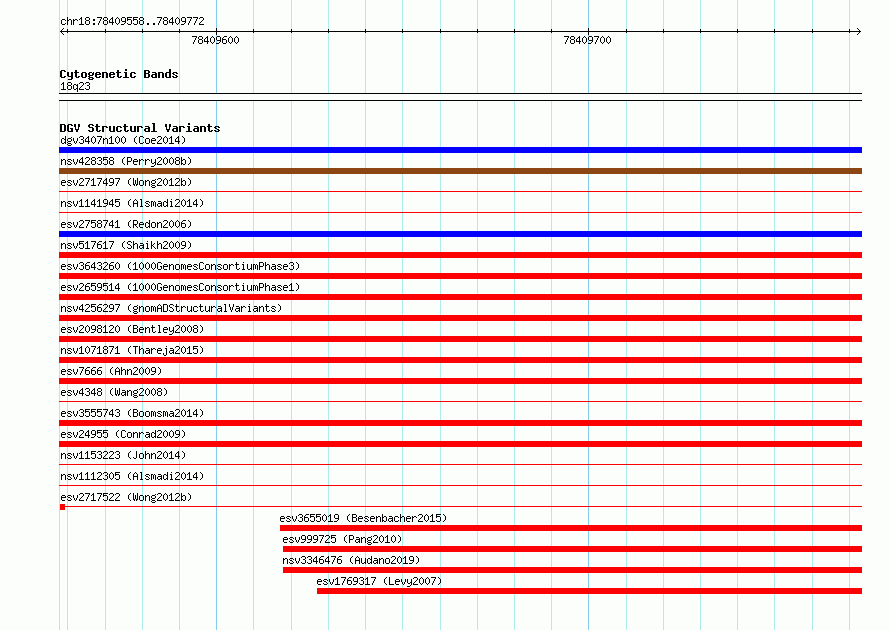Click the dgv3407n100 (Coe2014) variant label
Viewport: 890px width, 630px height.
tap(123, 140)
